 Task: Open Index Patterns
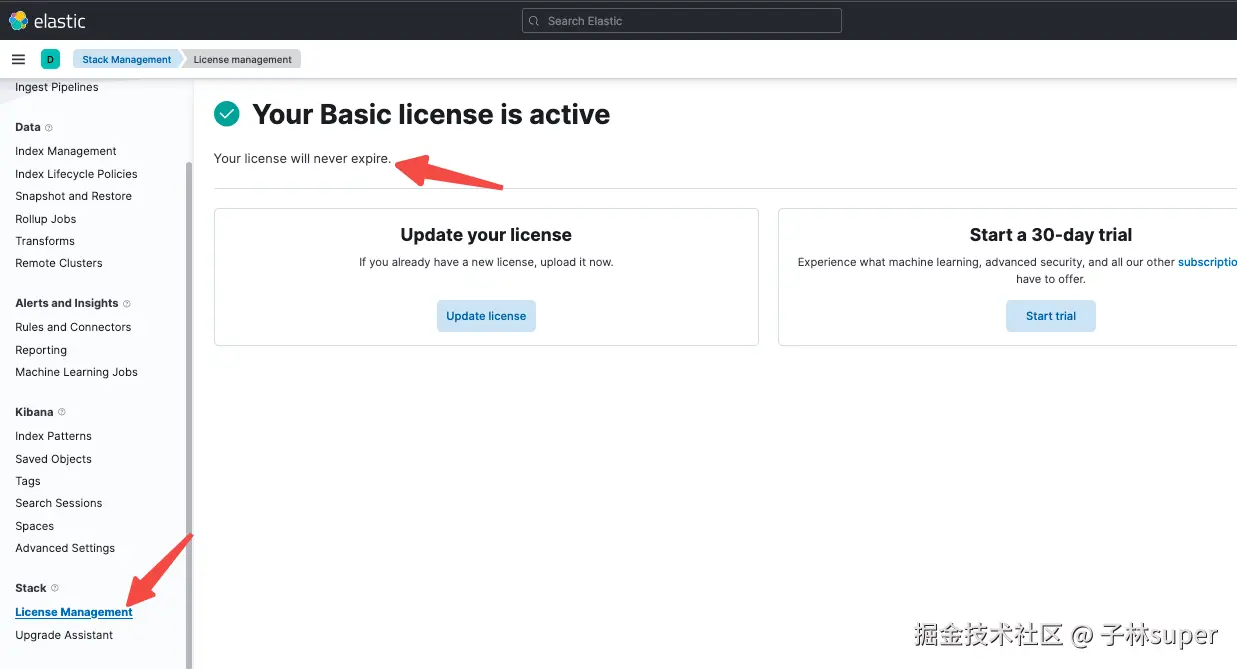point(54,436)
